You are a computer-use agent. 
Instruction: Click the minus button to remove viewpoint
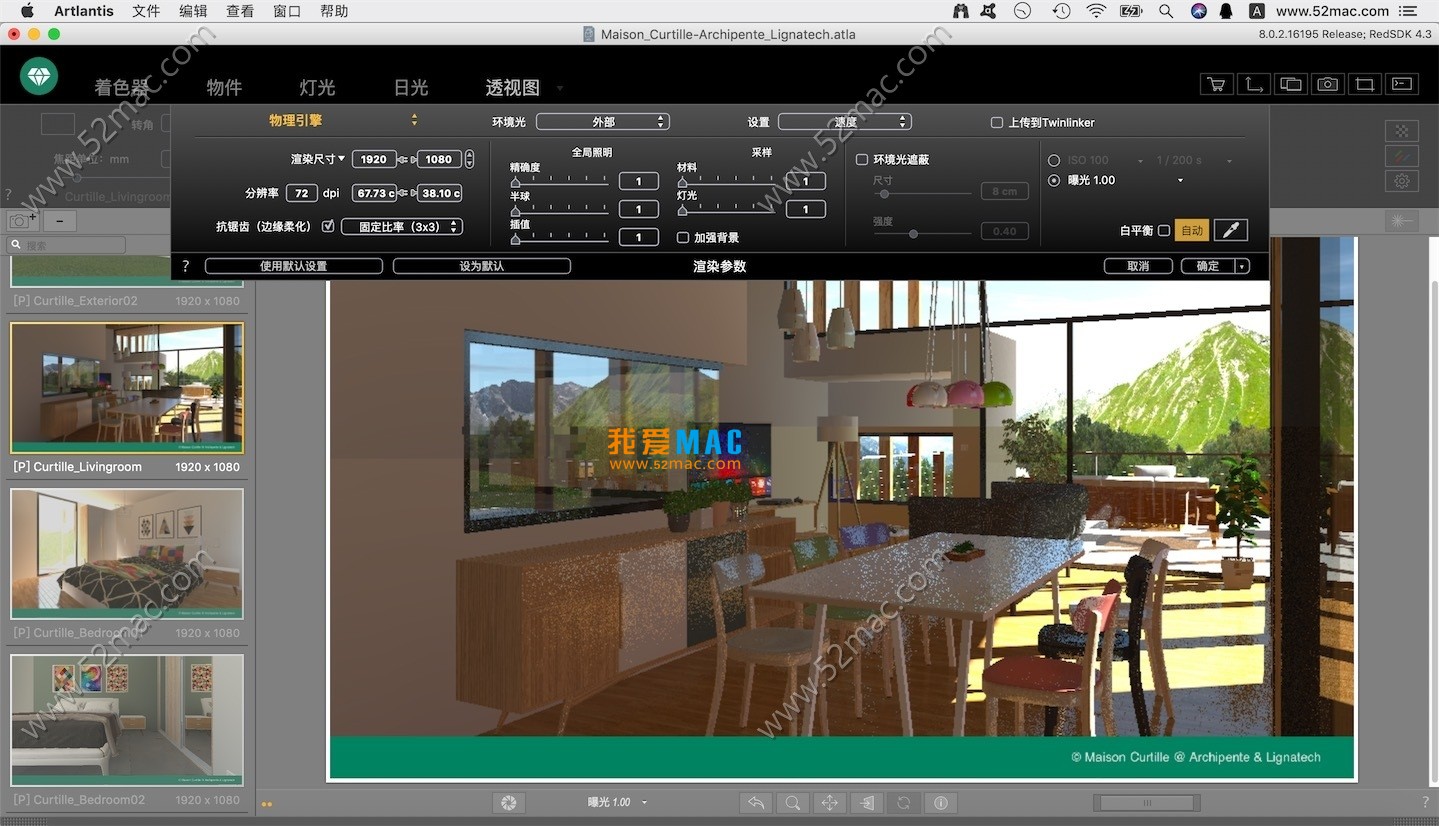pos(60,221)
